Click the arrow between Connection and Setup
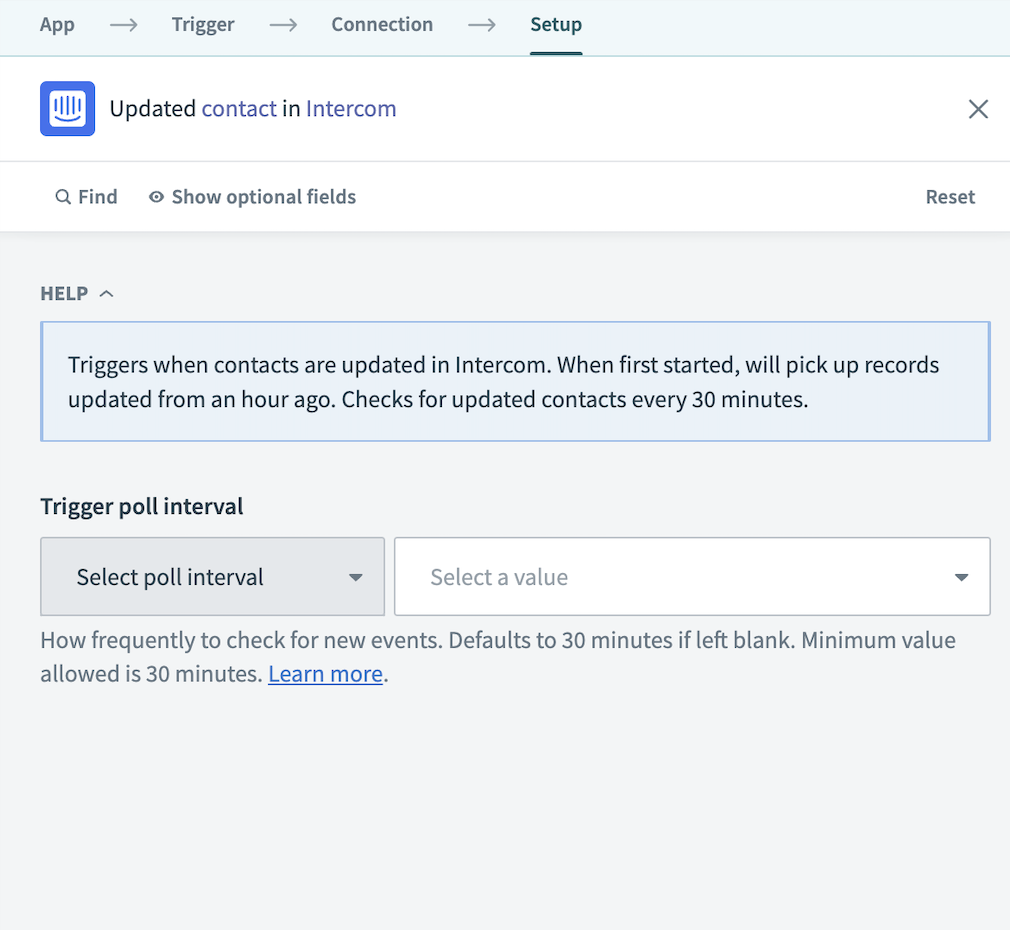This screenshot has height=930, width=1010. coord(481,25)
